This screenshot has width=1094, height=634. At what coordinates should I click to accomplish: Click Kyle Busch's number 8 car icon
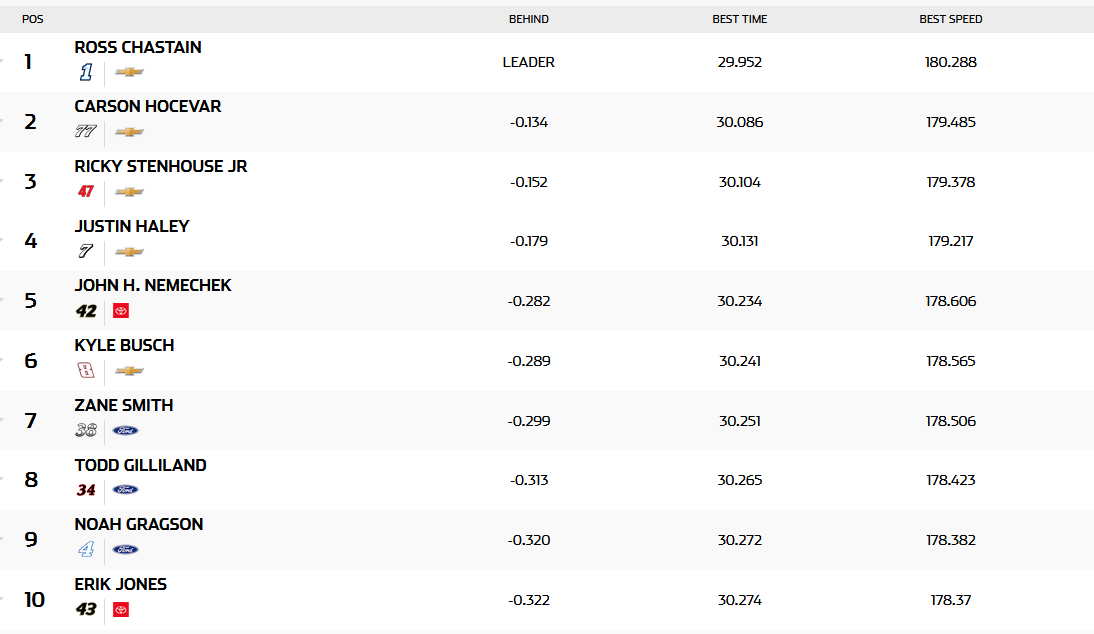click(86, 371)
